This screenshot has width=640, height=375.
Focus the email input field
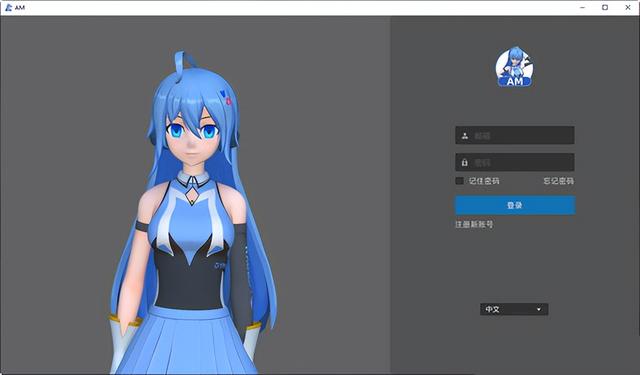point(515,135)
